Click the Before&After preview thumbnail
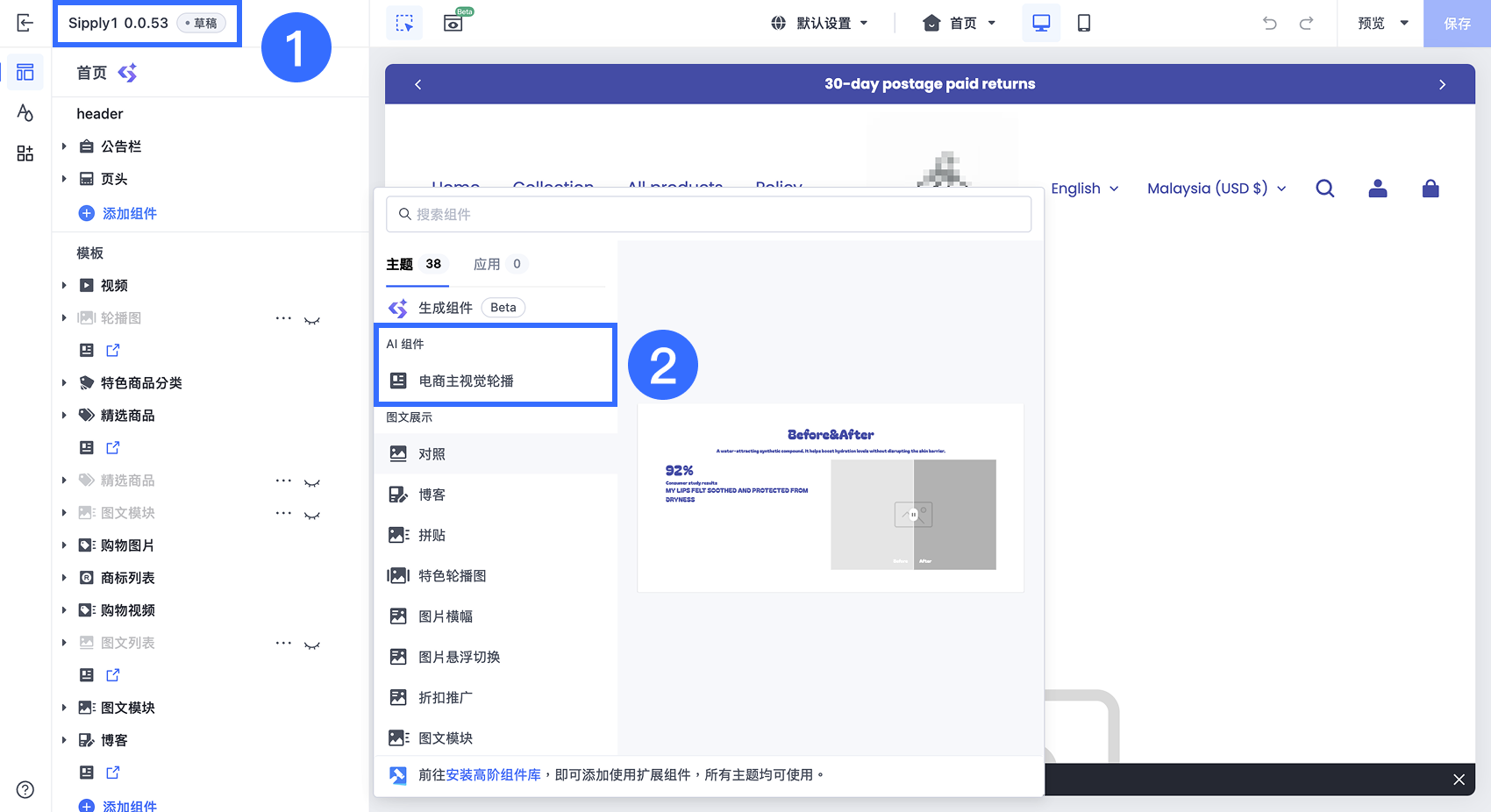The height and width of the screenshot is (812, 1491). pyautogui.click(x=831, y=498)
